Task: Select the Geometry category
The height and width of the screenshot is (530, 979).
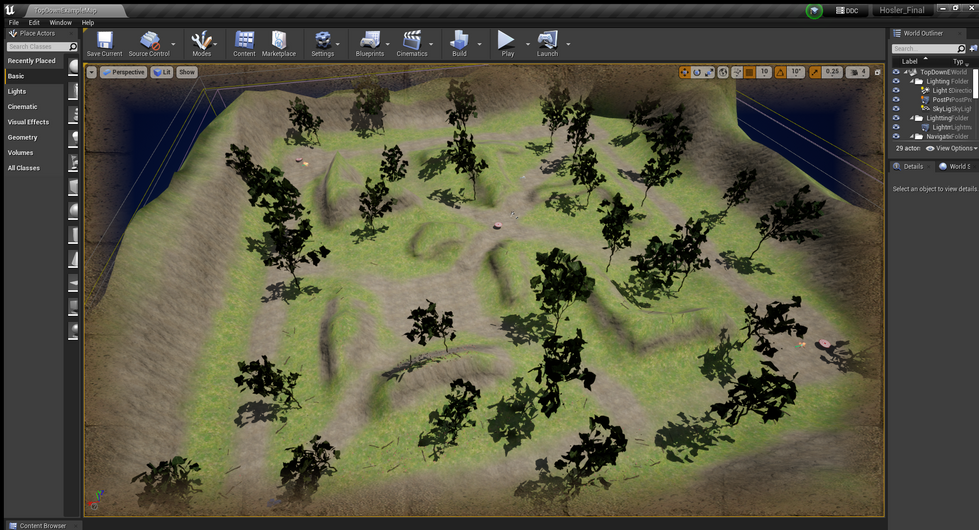Action: [22, 137]
